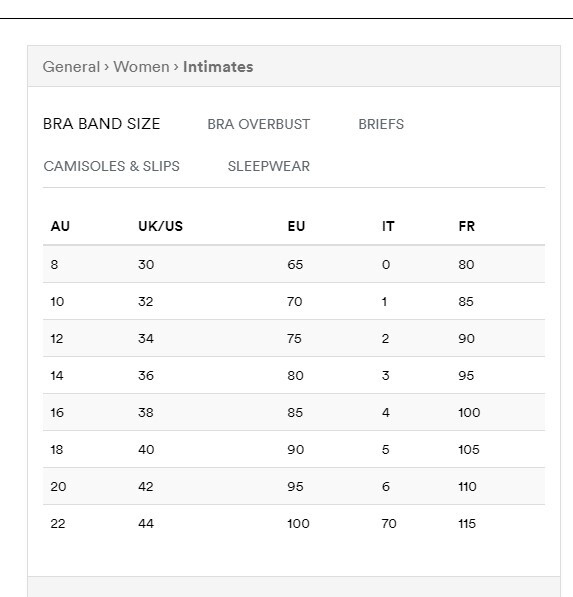Click the EU value 80 cell

(x=295, y=375)
